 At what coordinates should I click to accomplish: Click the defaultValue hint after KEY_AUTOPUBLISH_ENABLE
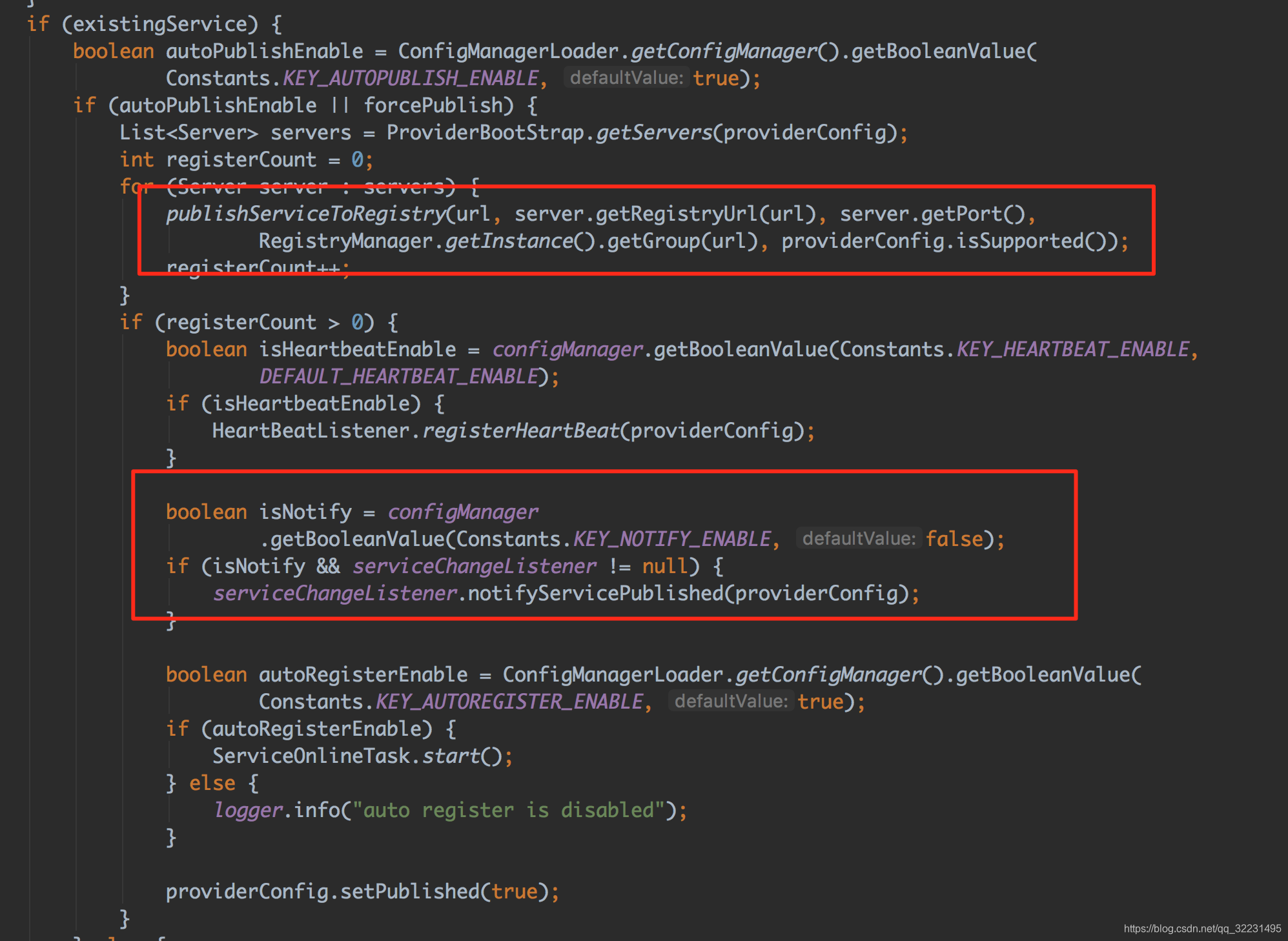[x=626, y=78]
